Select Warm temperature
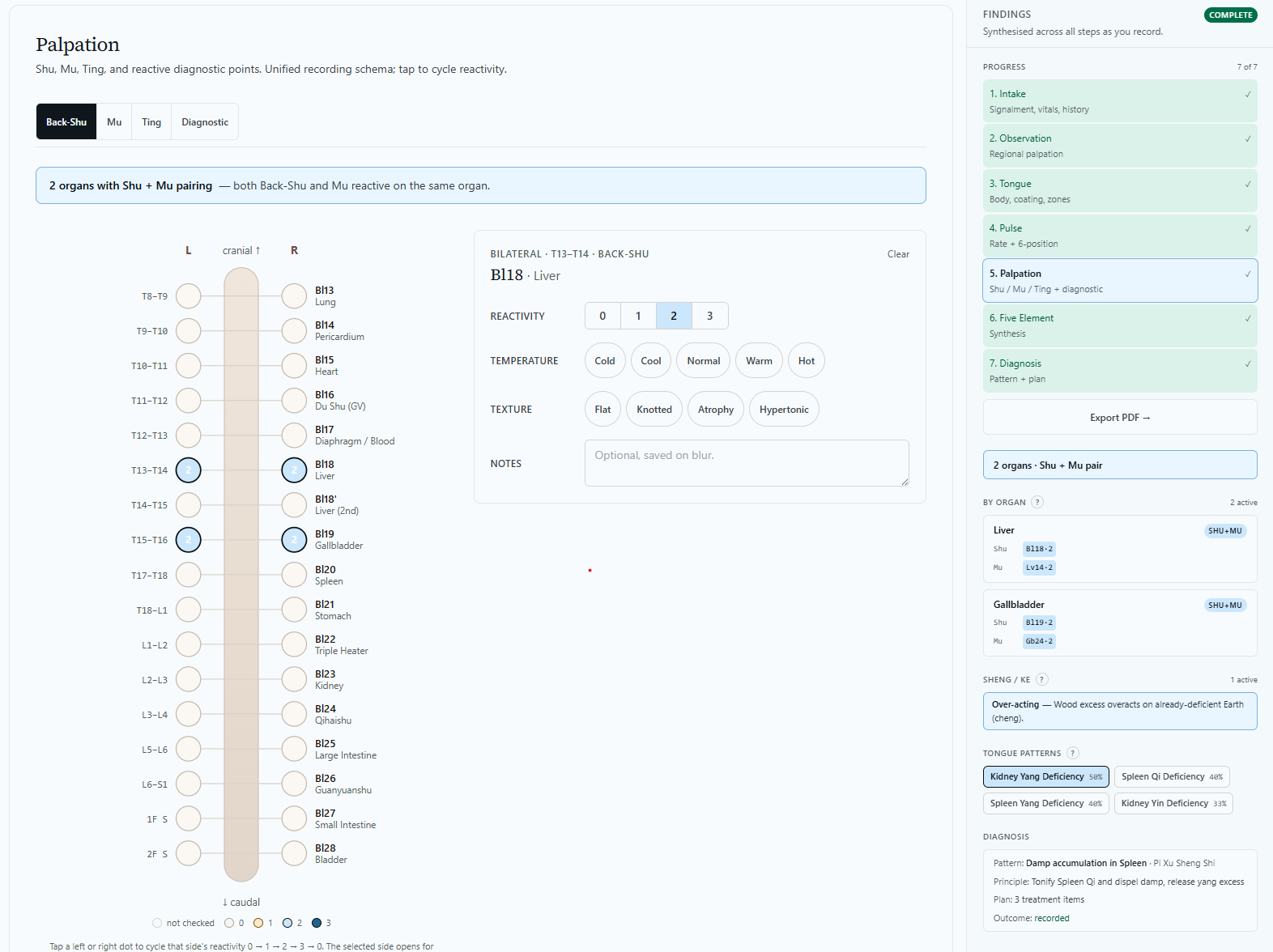1273x952 pixels. [x=759, y=360]
